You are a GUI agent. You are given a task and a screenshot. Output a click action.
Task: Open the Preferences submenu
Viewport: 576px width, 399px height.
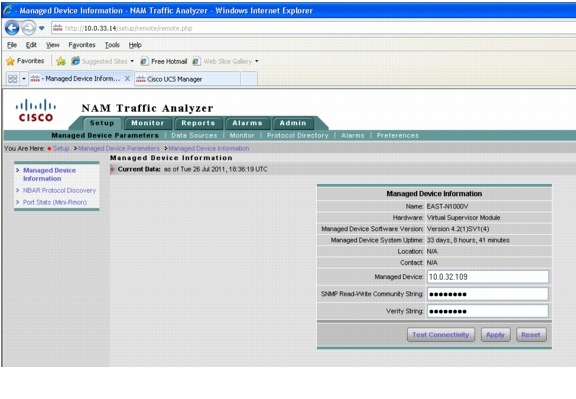point(397,136)
